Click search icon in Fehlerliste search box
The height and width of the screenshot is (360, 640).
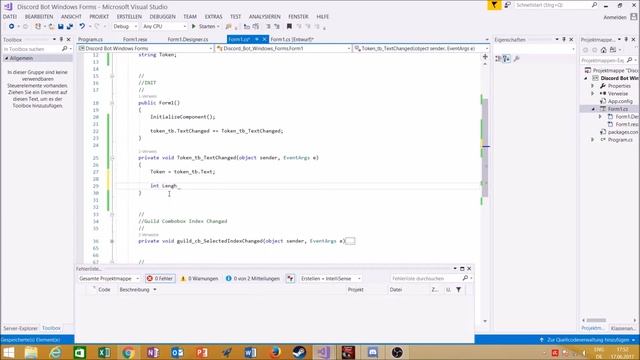coord(465,278)
